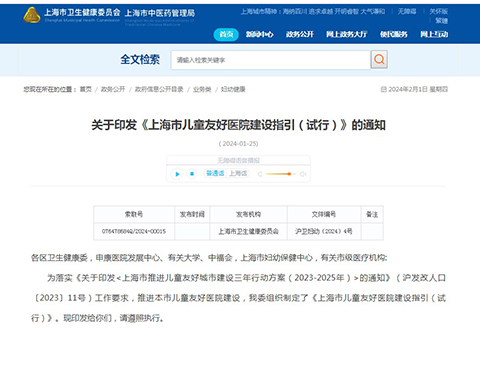Click the 索取号 table header cell
Screen dimensions: 480x371
[134, 214]
